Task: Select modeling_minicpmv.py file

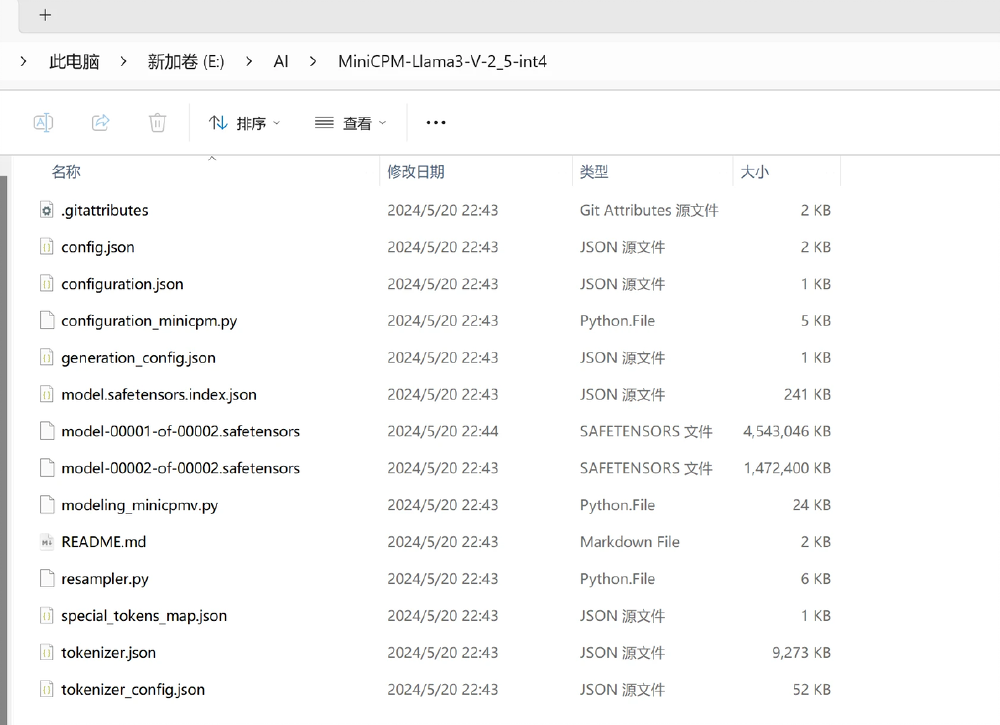Action: [139, 505]
